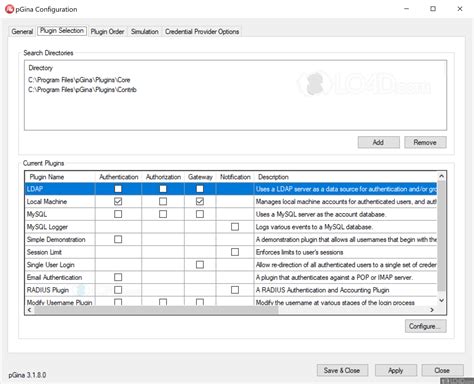This screenshot has height=384, width=474.
Task: Select the Session Limit plugin name
Action: (x=44, y=252)
